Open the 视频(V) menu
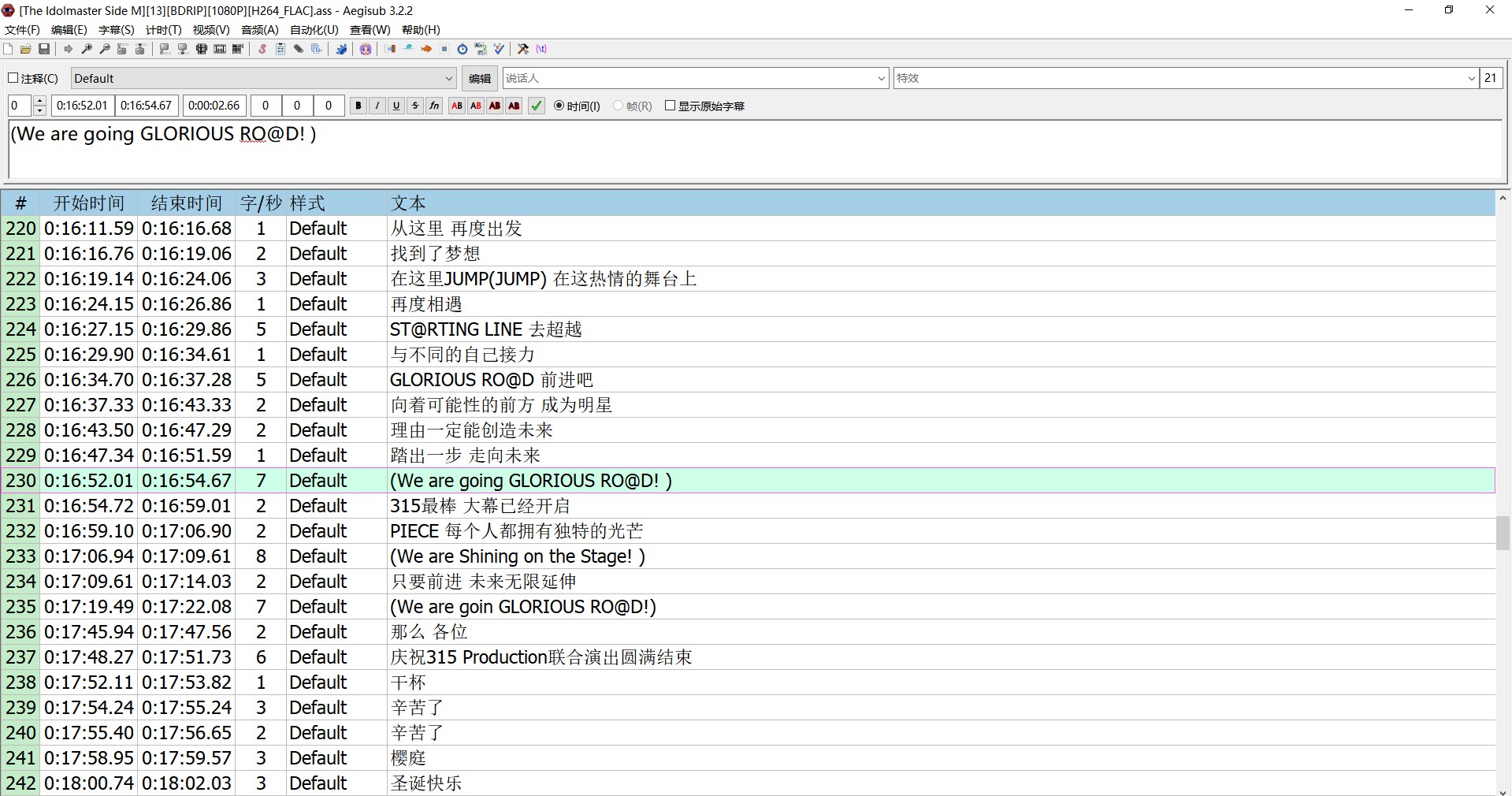Image resolution: width=1512 pixels, height=796 pixels. (x=211, y=30)
